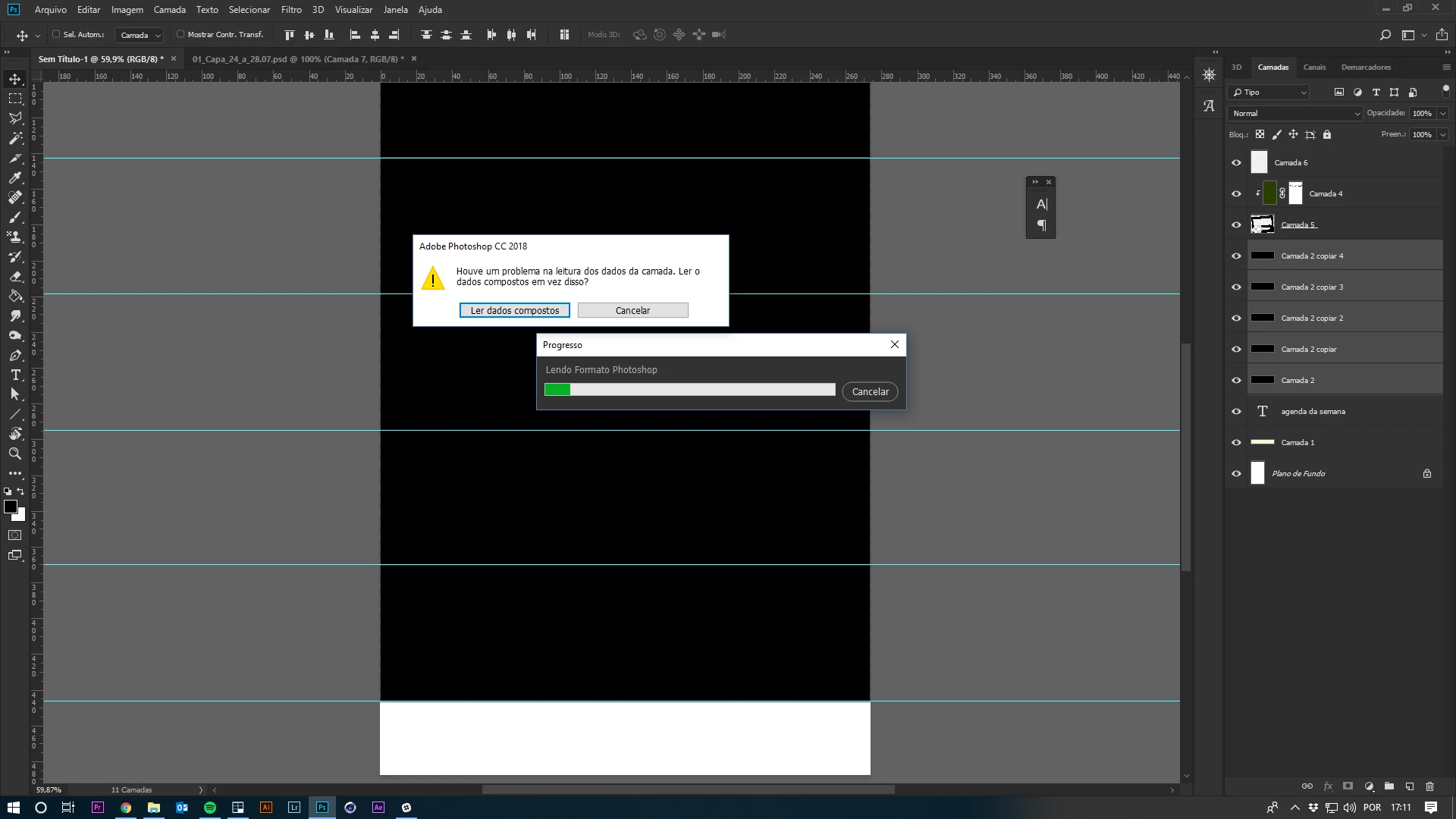Screen dimensions: 1456x819
Task: Expand the Opacidade dropdown arrow
Action: (x=1442, y=113)
